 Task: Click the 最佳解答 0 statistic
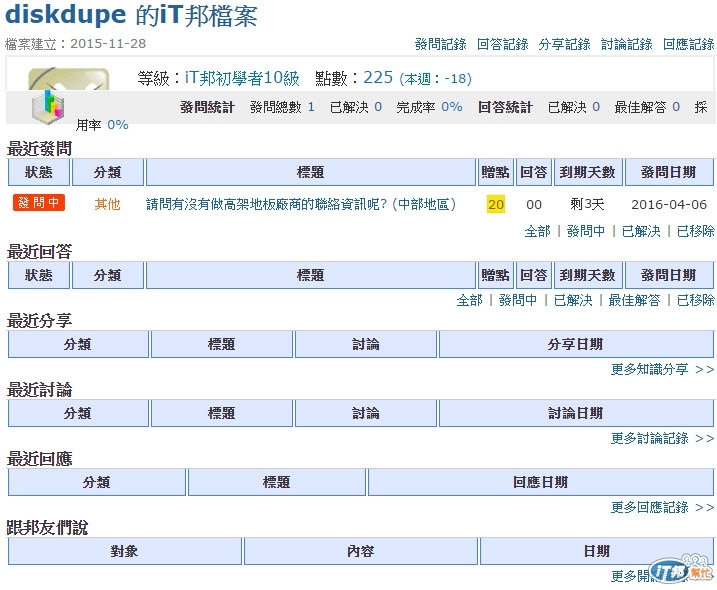click(647, 107)
